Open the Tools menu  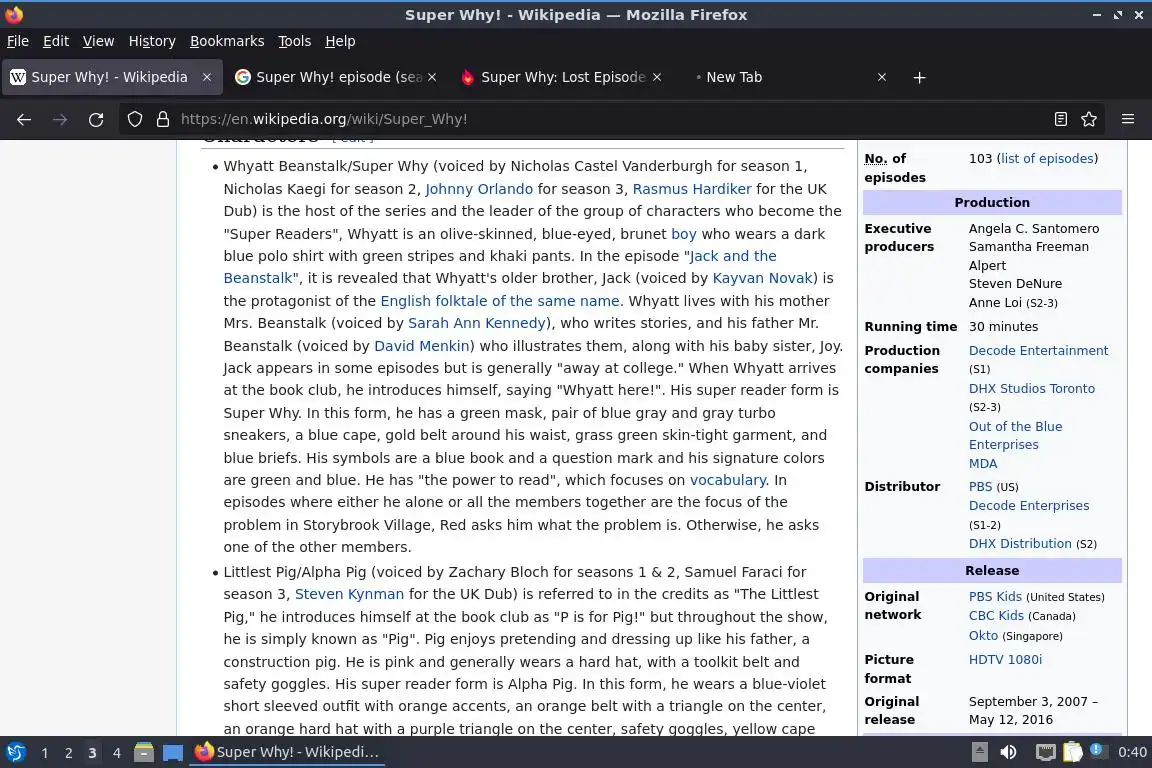[x=295, y=41]
